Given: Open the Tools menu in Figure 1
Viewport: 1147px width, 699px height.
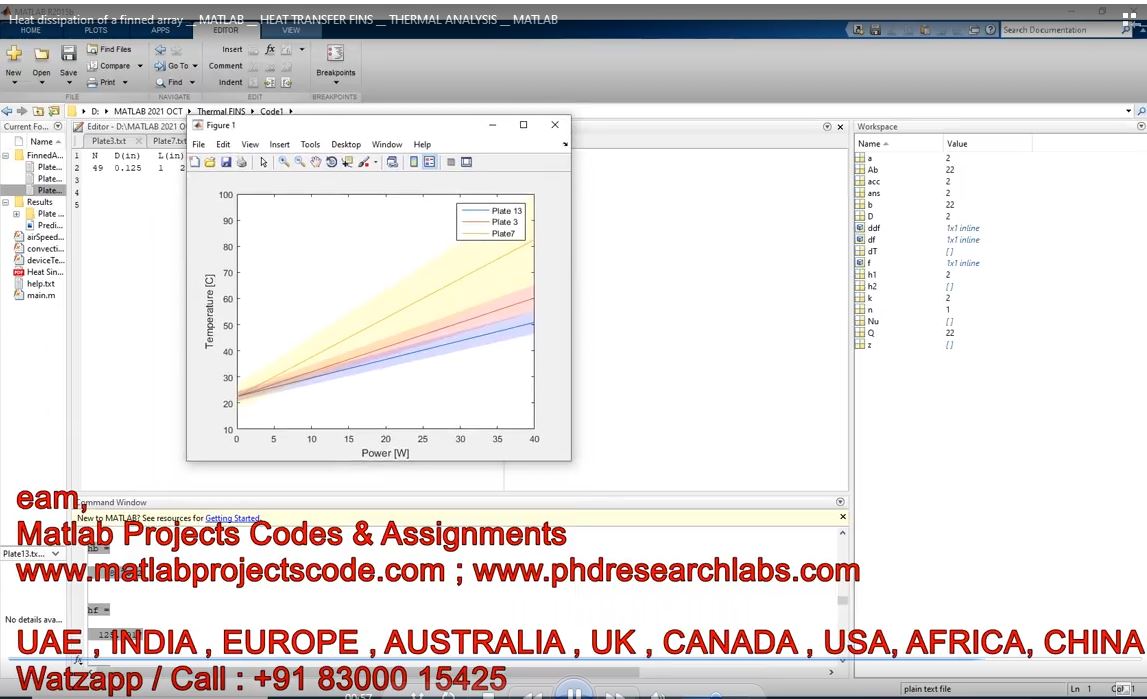Looking at the screenshot, I should (310, 145).
